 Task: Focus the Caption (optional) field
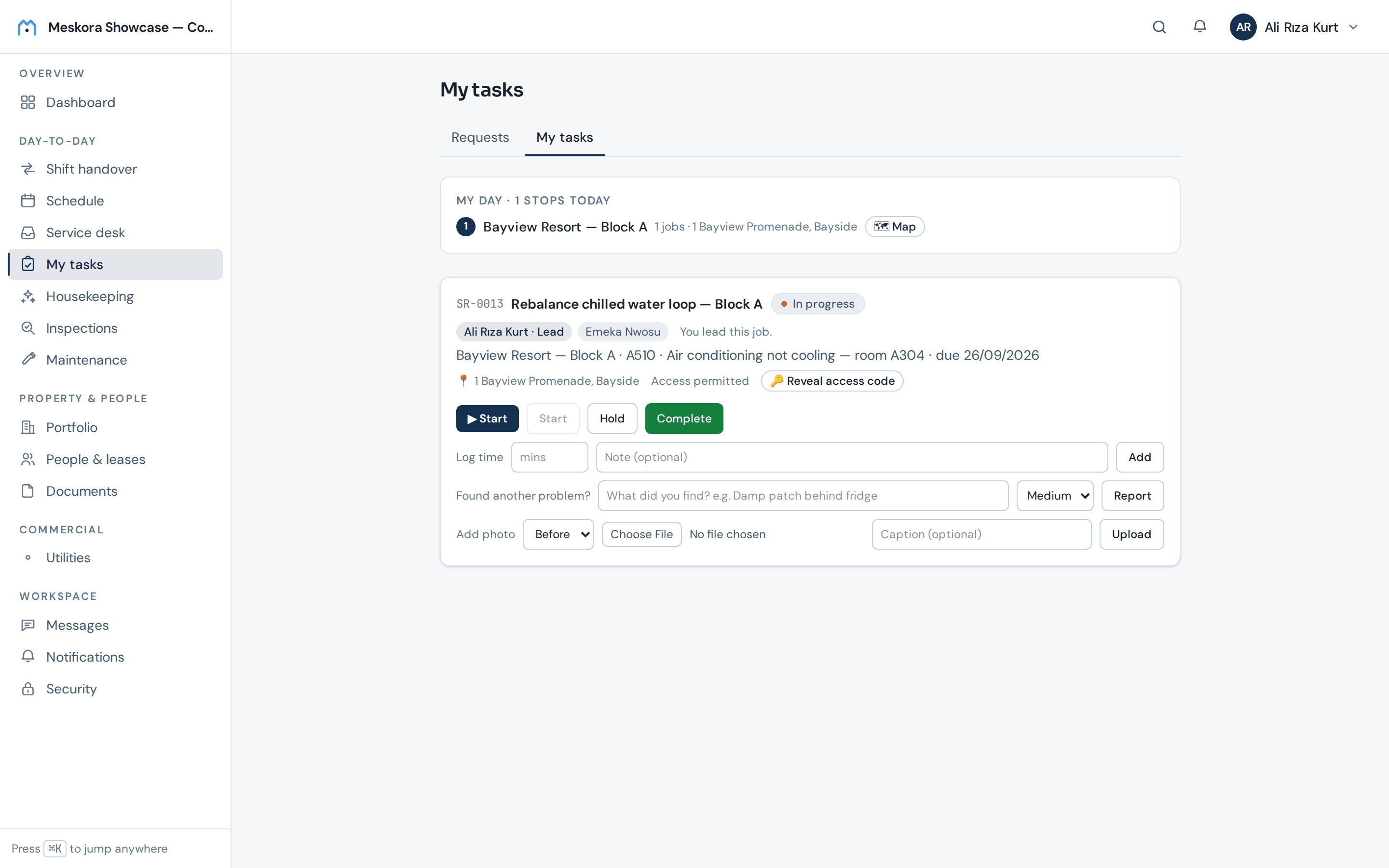(981, 534)
